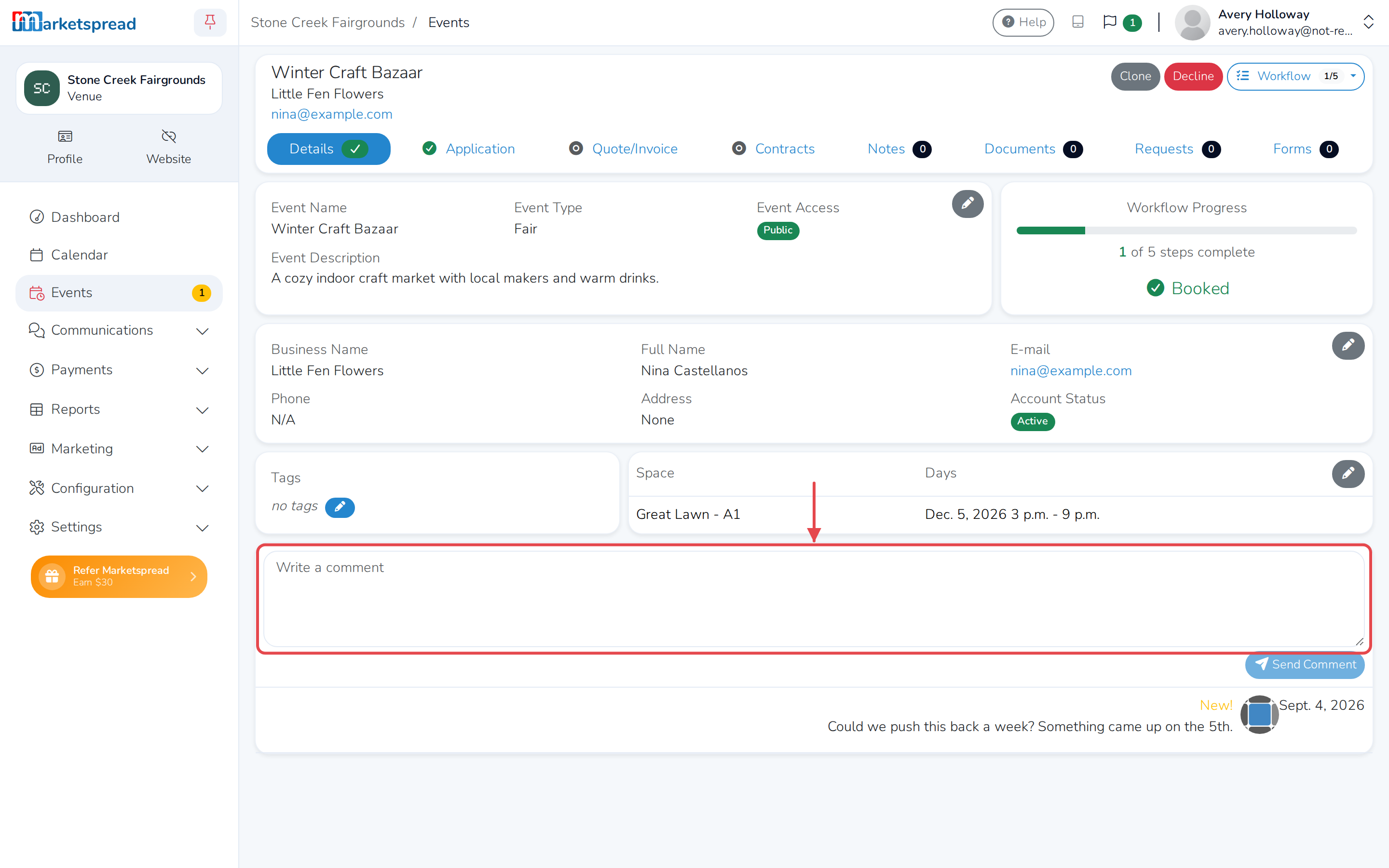Switch to the Contracts tab
Viewport: 1389px width, 868px height.
773,149
